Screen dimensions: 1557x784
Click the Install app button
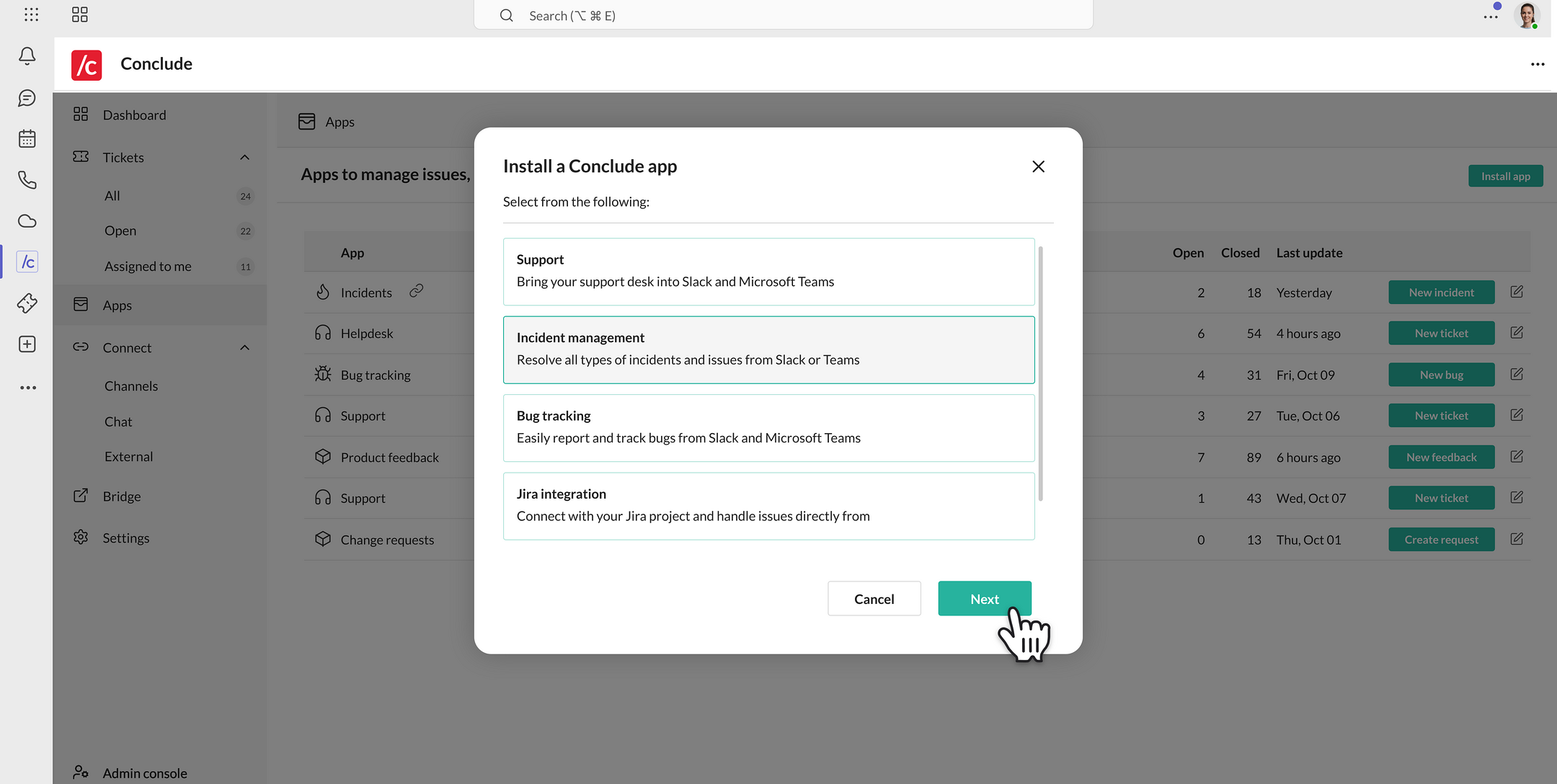[1506, 176]
